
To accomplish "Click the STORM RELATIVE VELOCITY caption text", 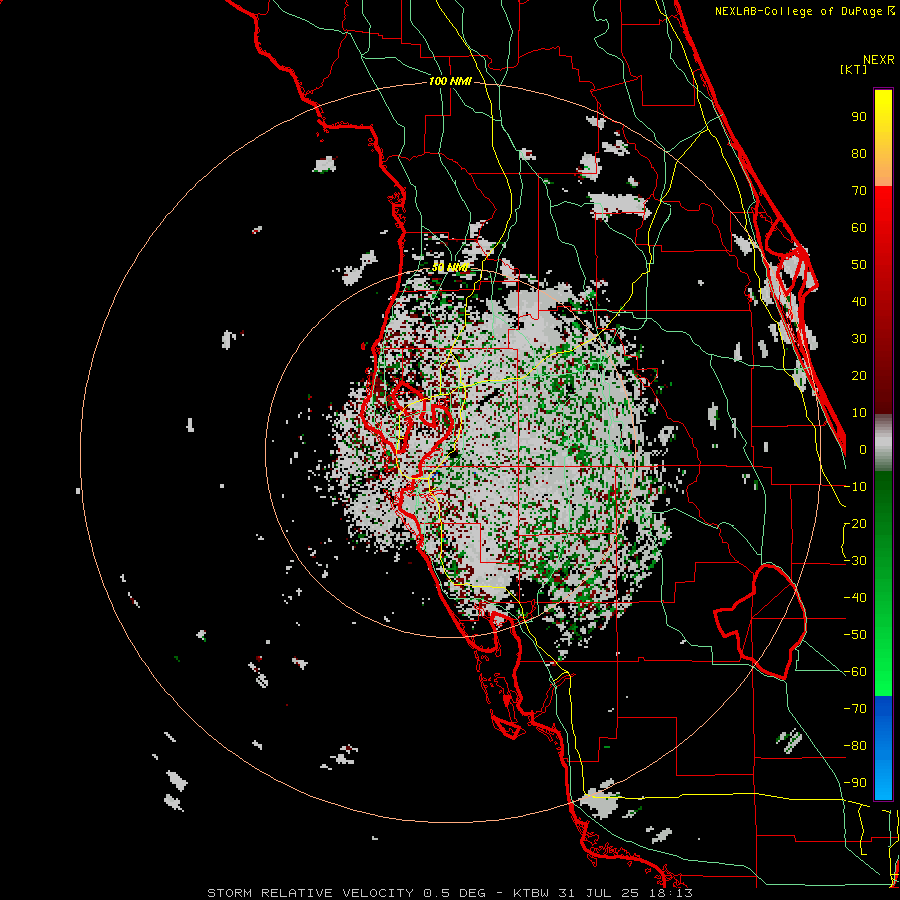I will (x=310, y=893).
